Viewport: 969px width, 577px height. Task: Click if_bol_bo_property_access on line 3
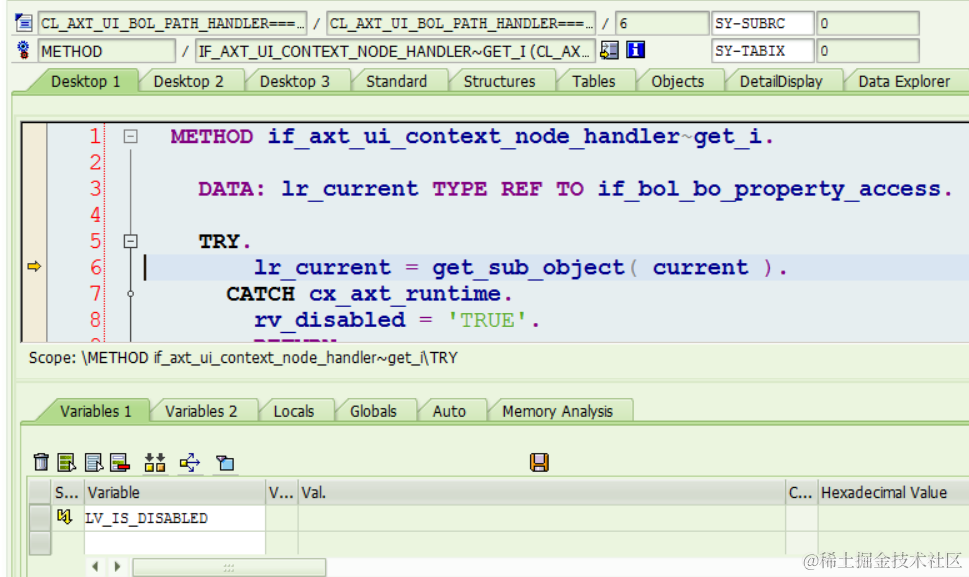[x=769, y=188]
